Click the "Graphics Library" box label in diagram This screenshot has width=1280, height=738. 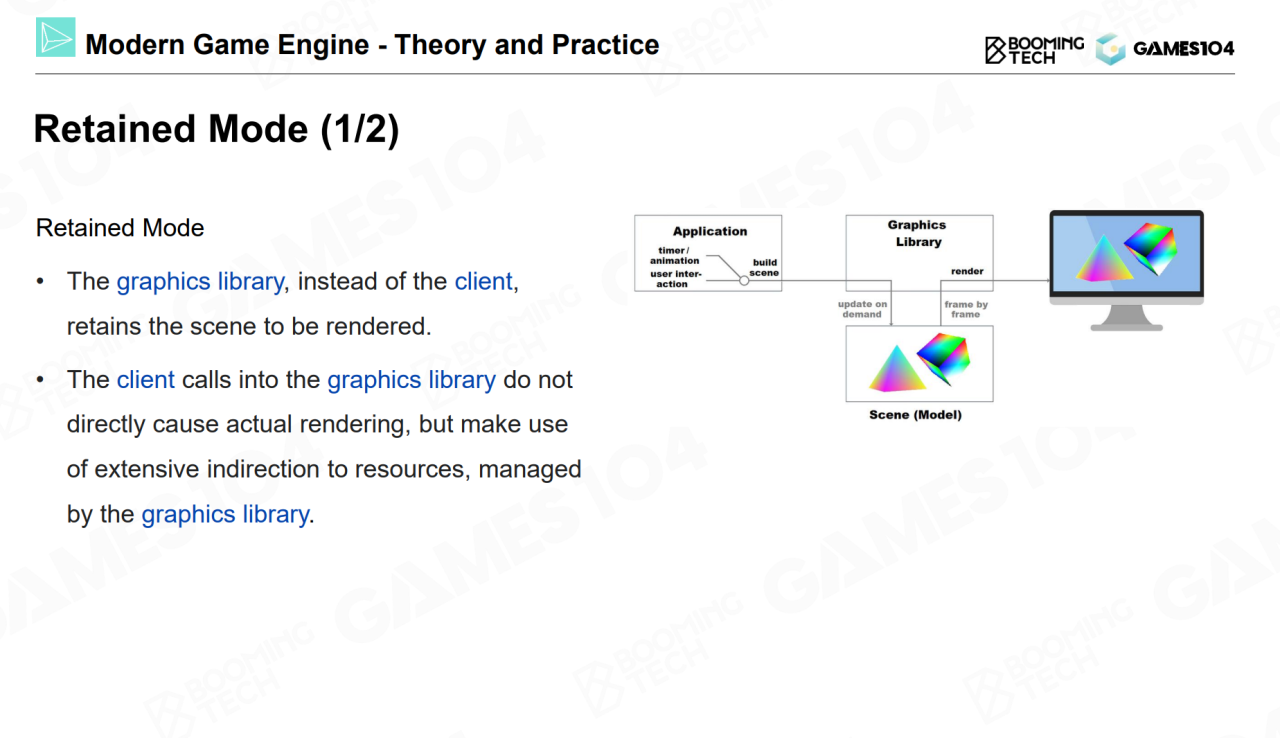(917, 233)
